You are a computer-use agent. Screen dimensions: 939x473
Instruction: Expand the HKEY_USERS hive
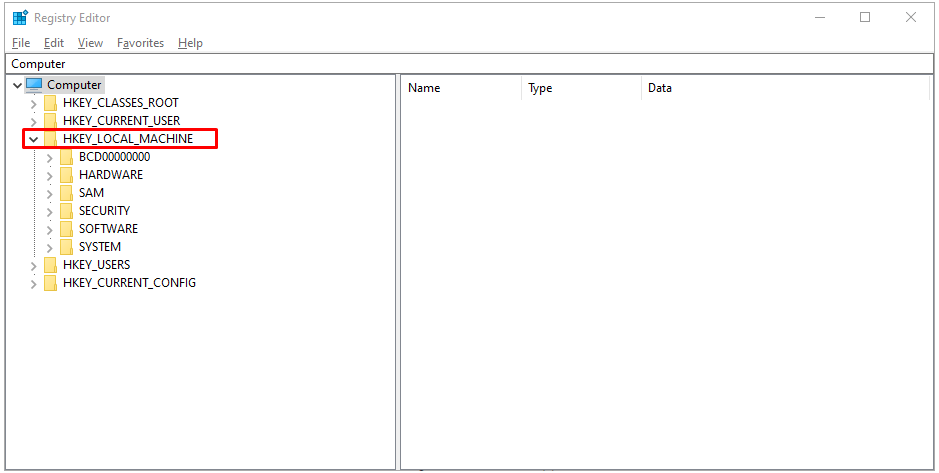point(34,265)
